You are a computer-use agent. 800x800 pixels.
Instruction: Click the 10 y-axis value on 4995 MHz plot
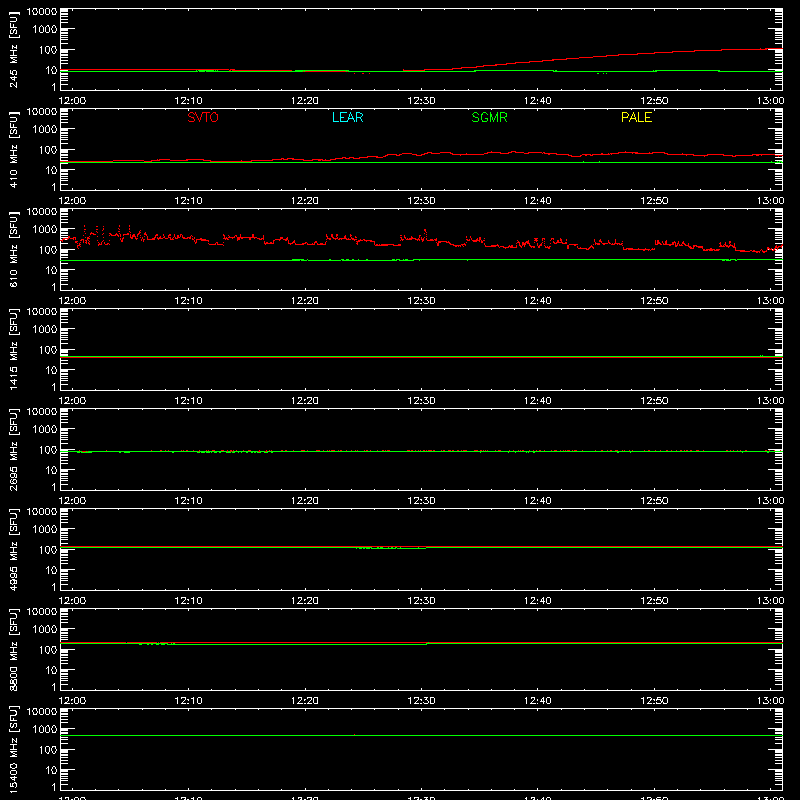click(x=51, y=570)
